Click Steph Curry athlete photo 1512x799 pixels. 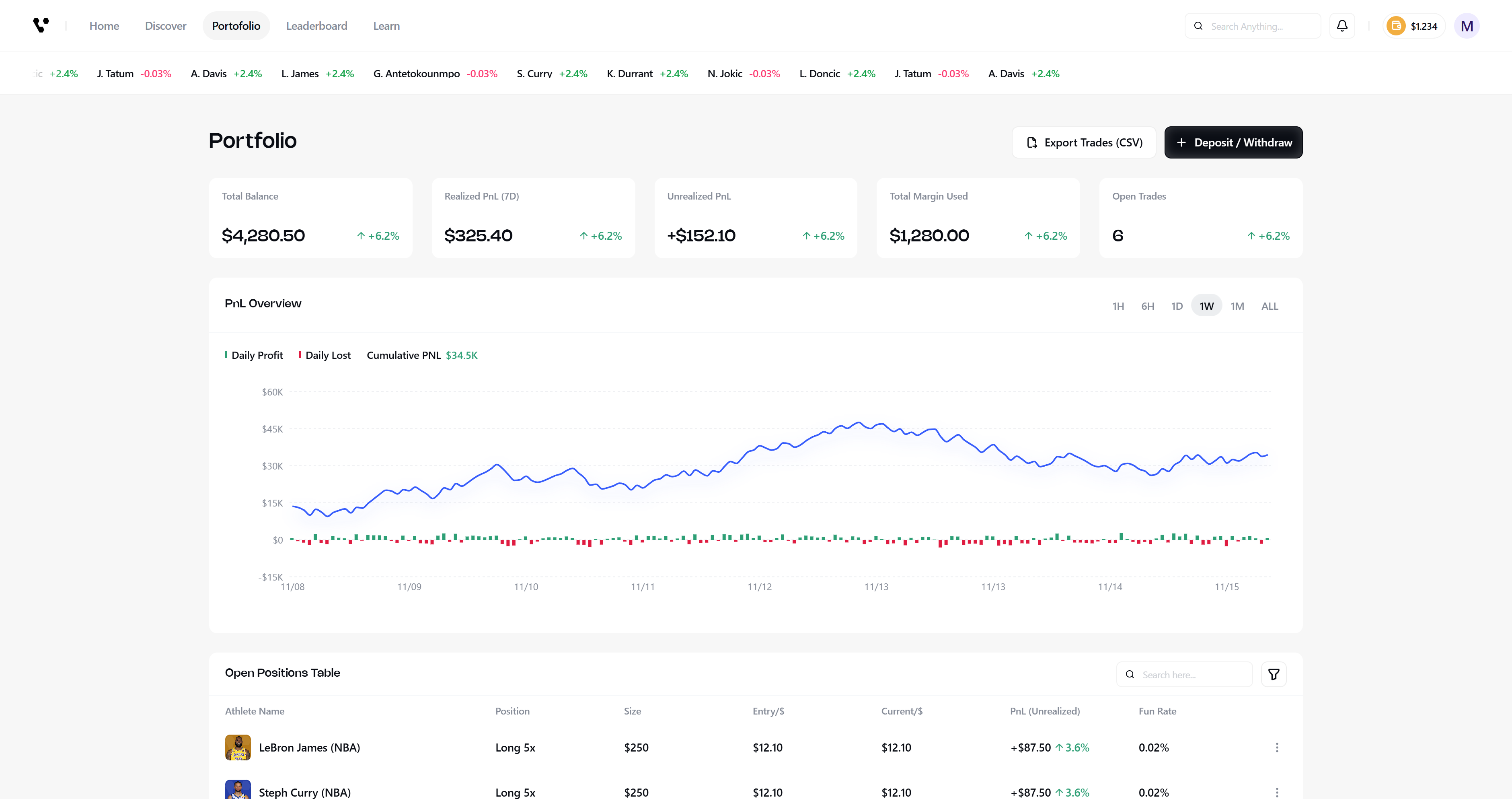[238, 790]
